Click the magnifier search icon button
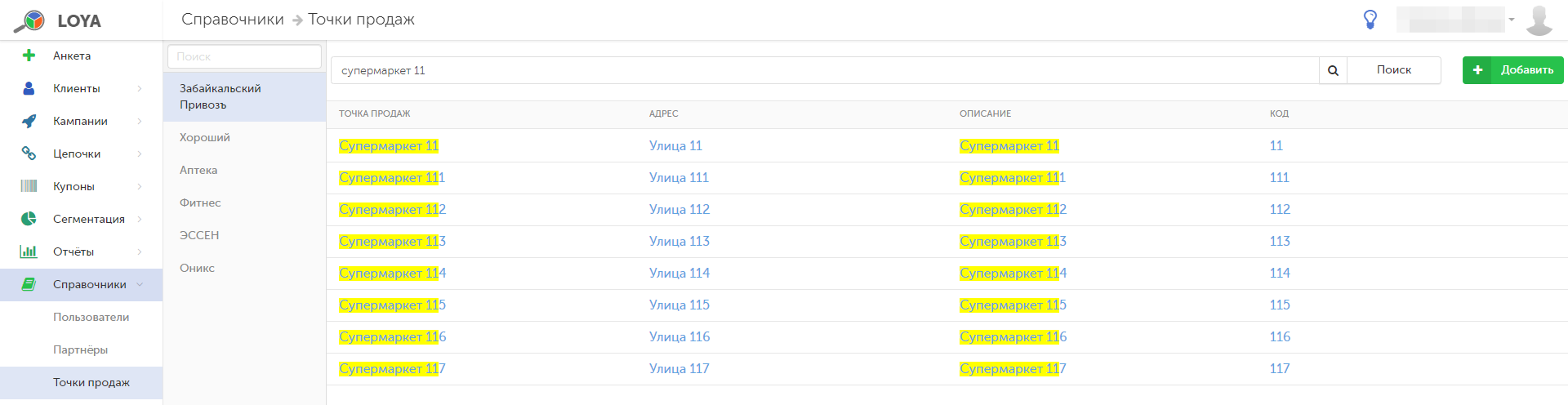Viewport: 1568px width, 405px height. click(x=1333, y=70)
